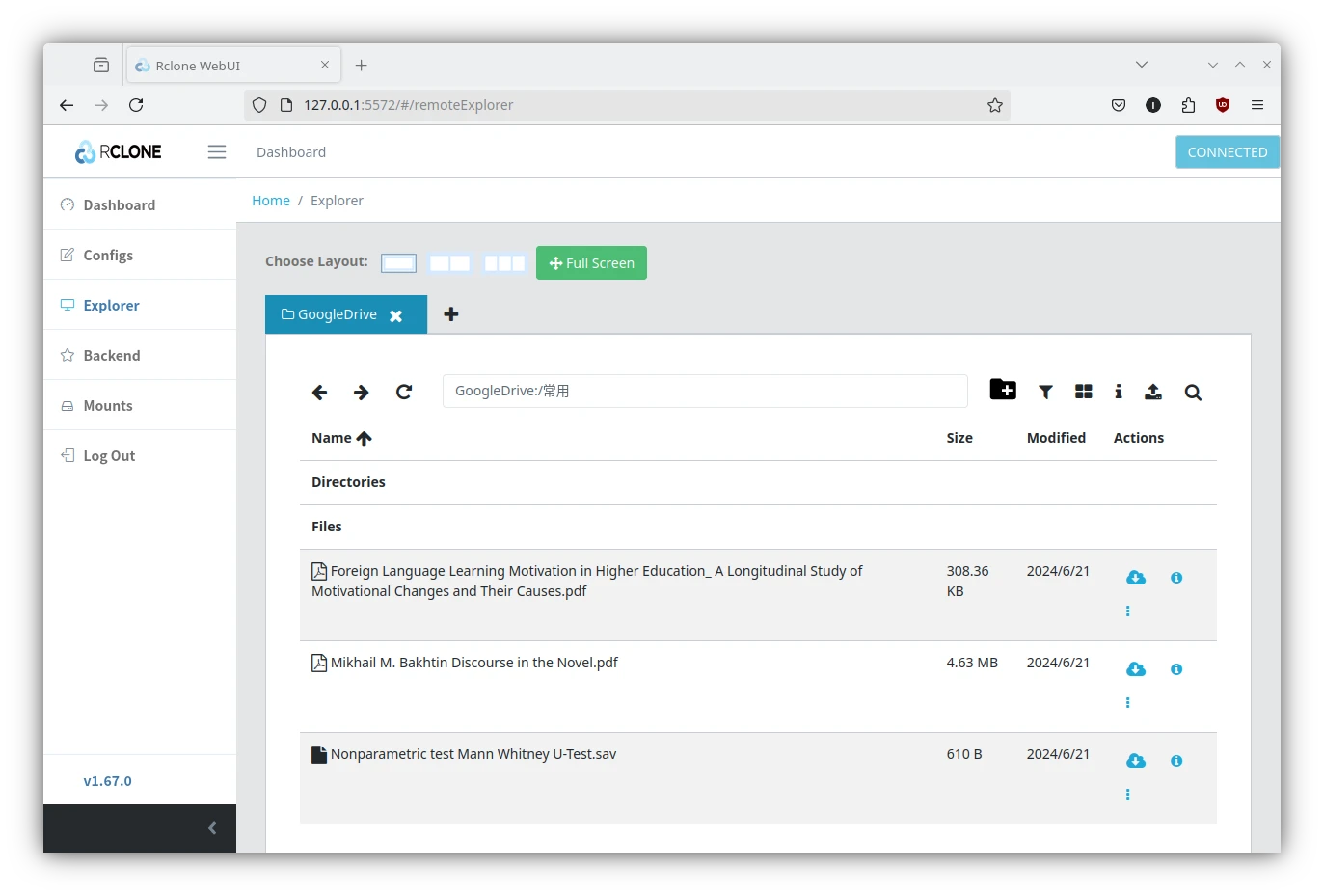Open the filter options funnel icon

click(x=1045, y=392)
